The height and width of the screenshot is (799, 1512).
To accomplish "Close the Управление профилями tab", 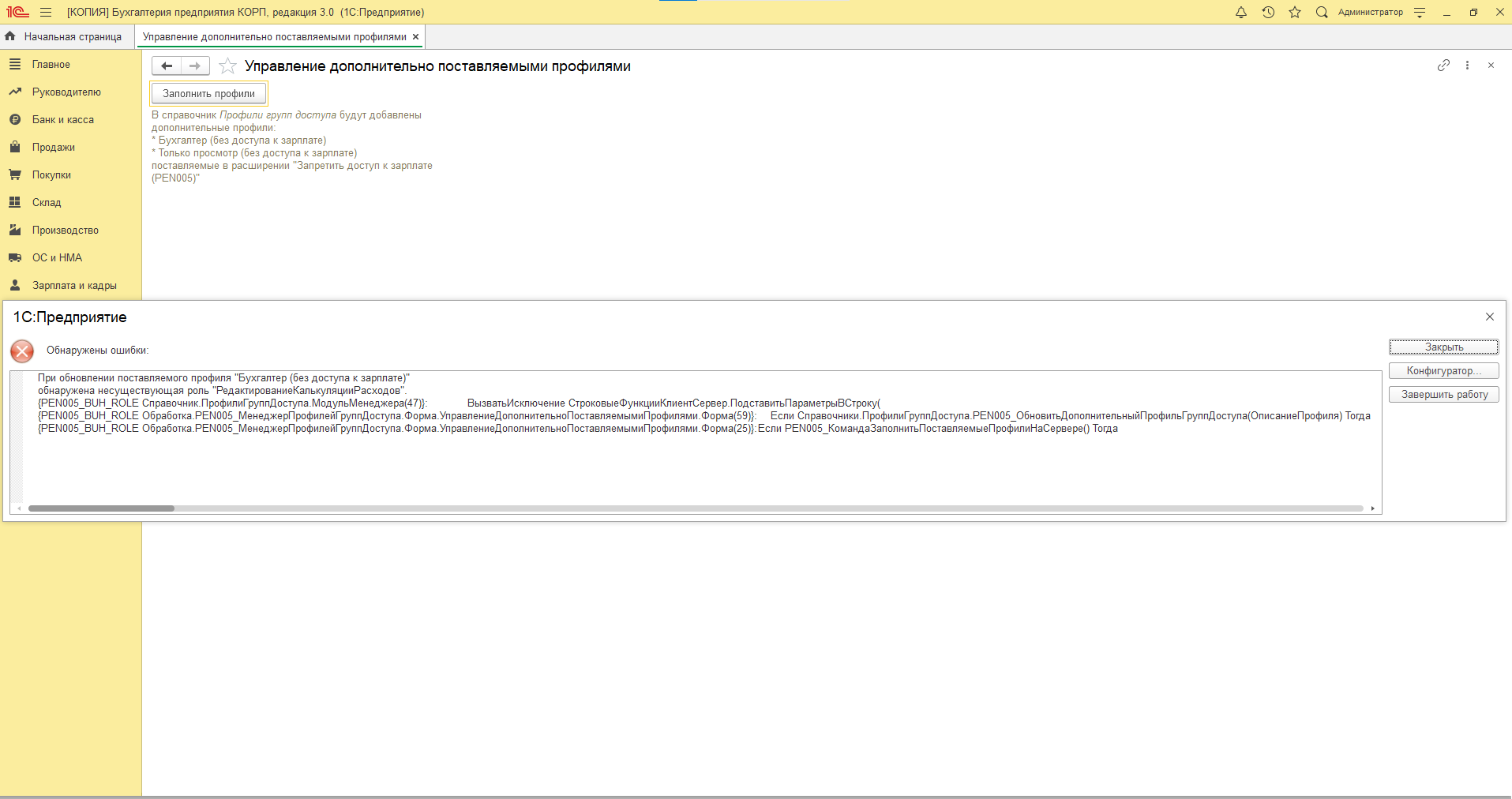I will coord(416,36).
